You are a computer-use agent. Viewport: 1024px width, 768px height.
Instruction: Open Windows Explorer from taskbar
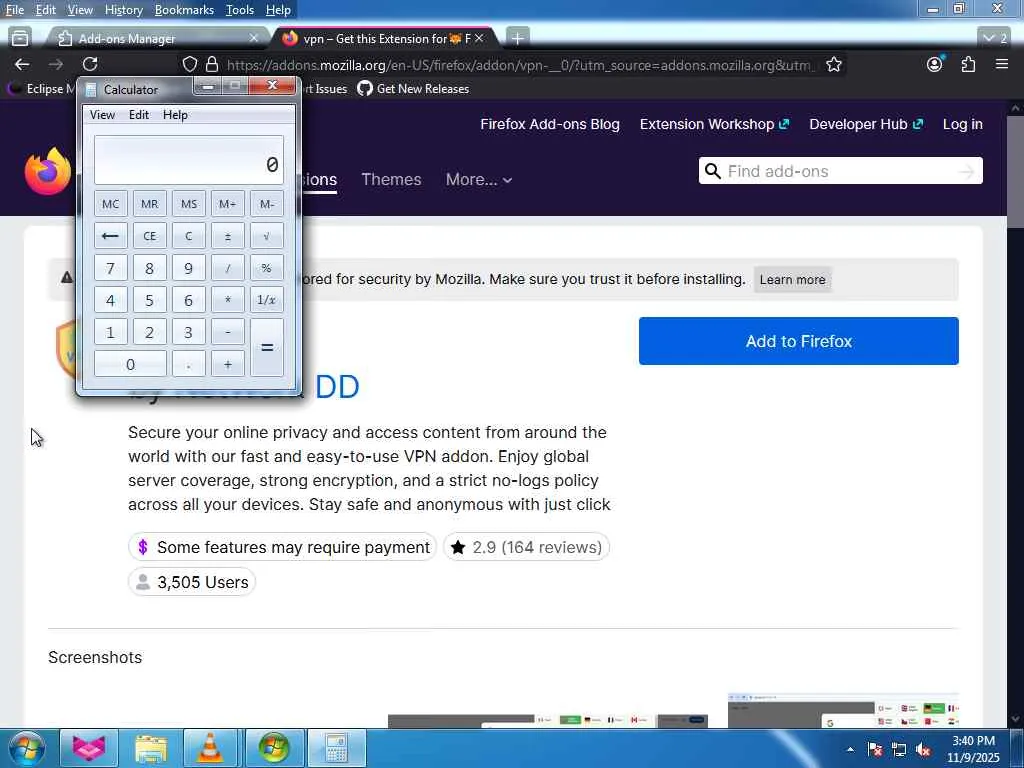[151, 748]
